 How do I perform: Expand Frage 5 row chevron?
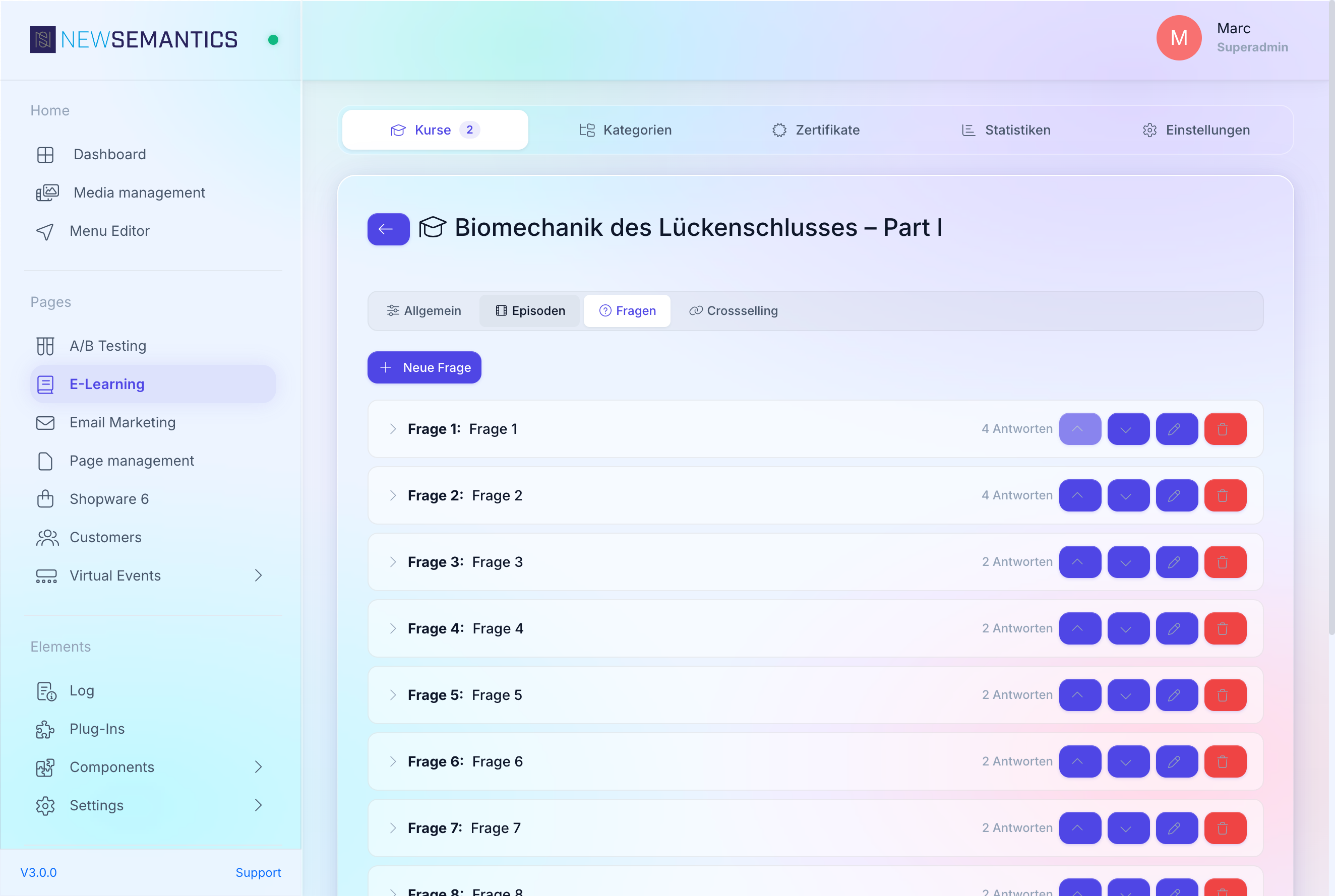click(x=393, y=695)
